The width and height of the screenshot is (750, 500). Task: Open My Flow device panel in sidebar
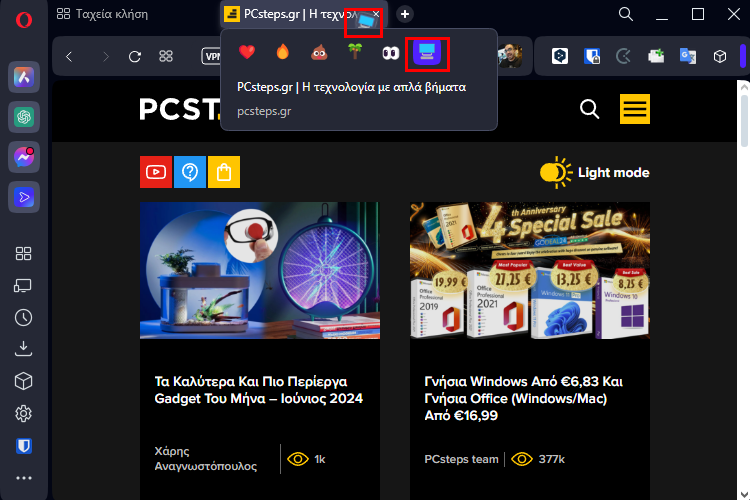(23, 286)
